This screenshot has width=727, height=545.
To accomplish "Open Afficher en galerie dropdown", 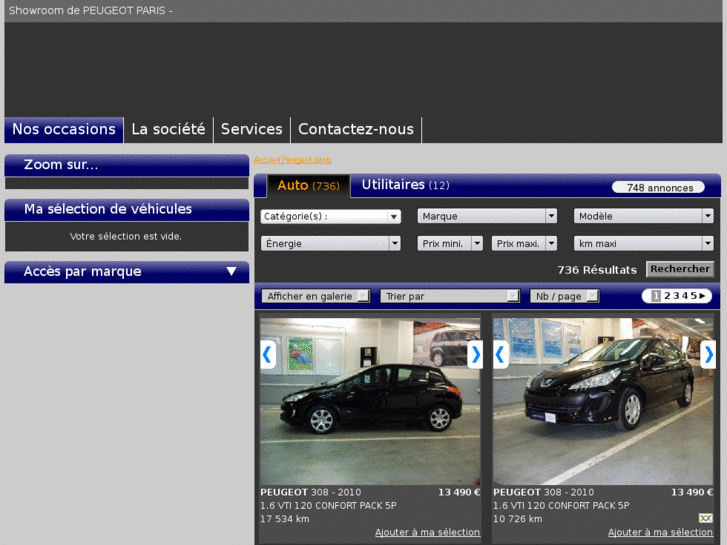I will tap(316, 296).
